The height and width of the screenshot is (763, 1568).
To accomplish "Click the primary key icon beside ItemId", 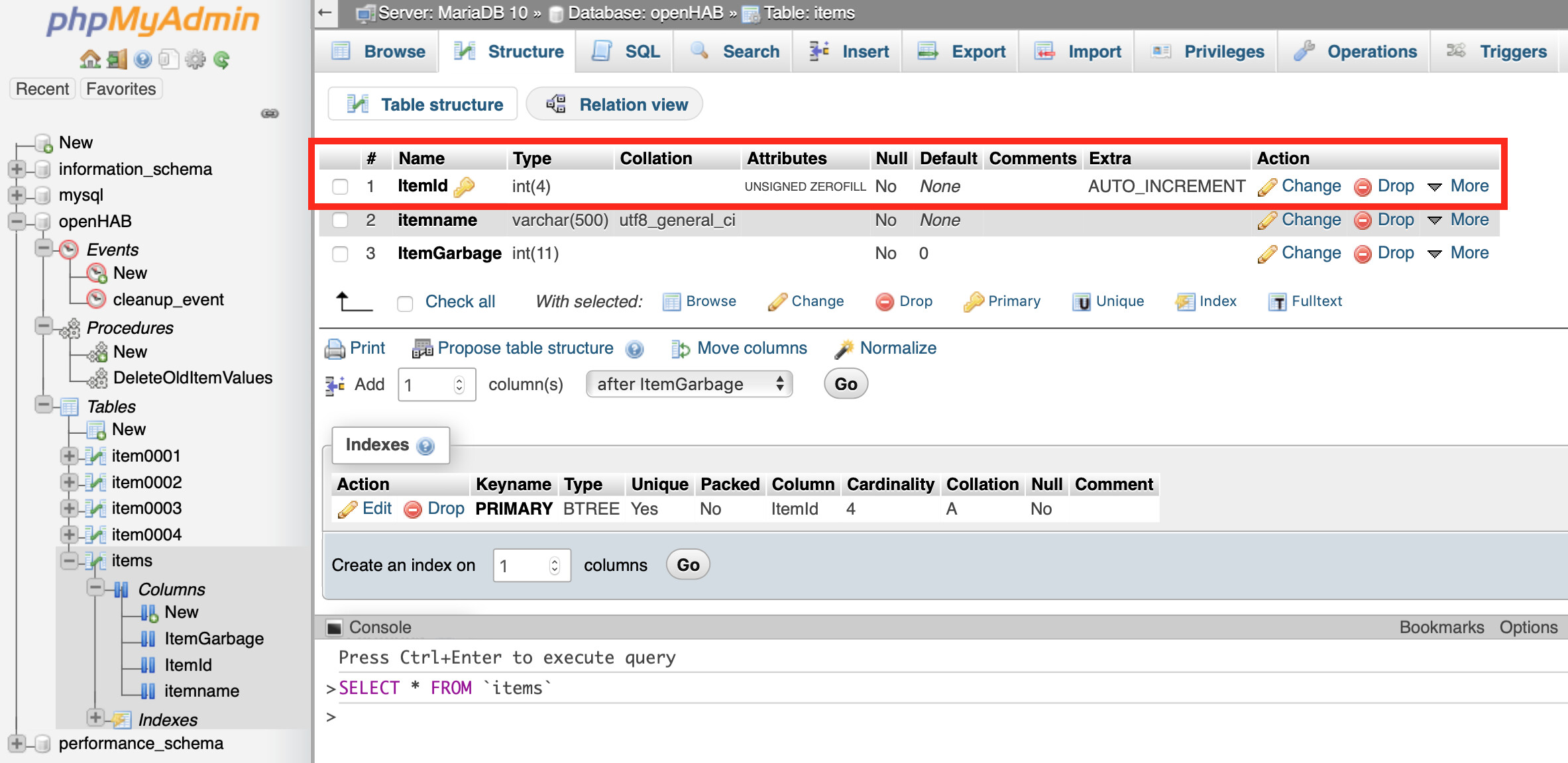I will click(464, 187).
